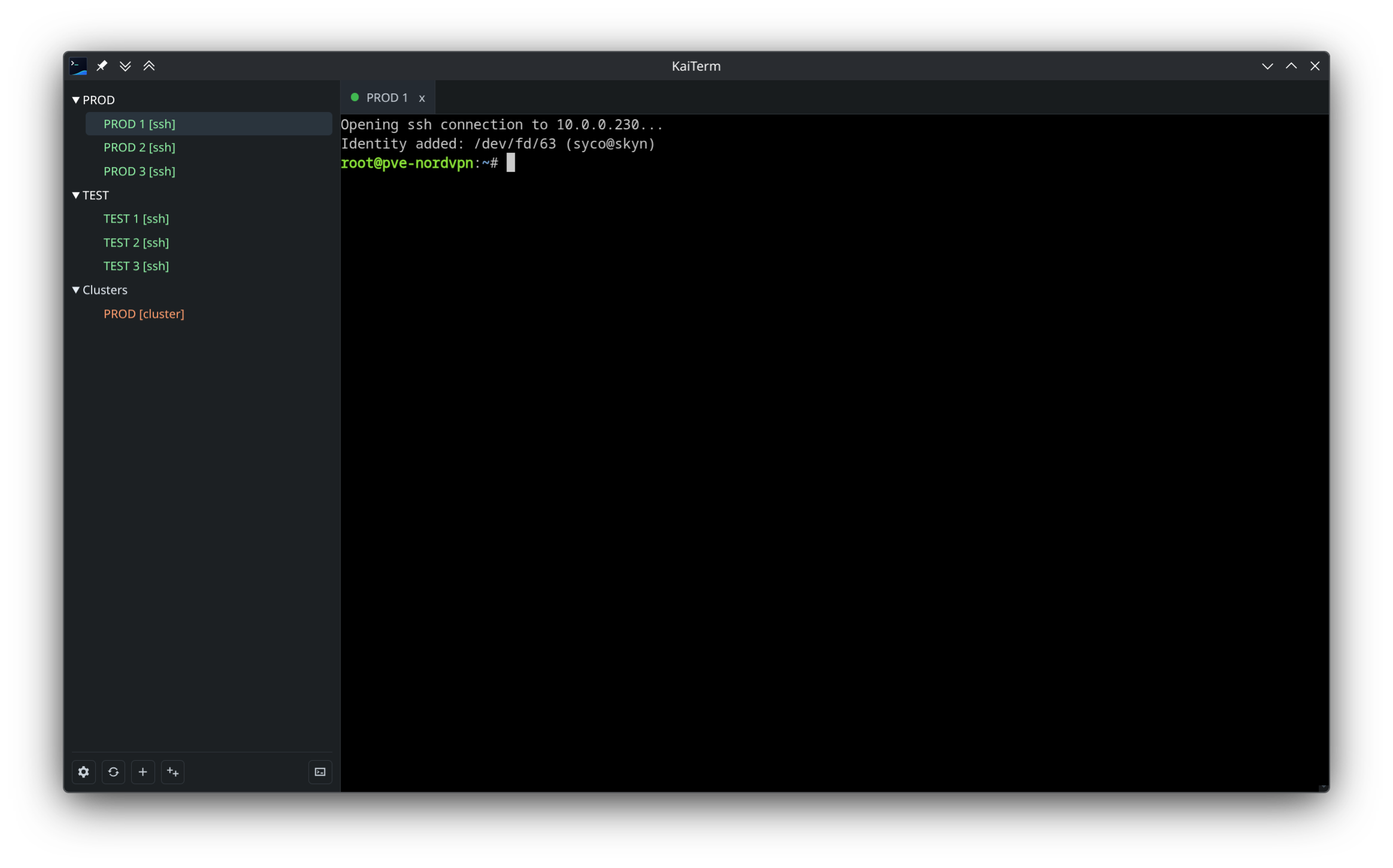1393x868 pixels.
Task: Open settings with the gear icon
Action: (84, 772)
